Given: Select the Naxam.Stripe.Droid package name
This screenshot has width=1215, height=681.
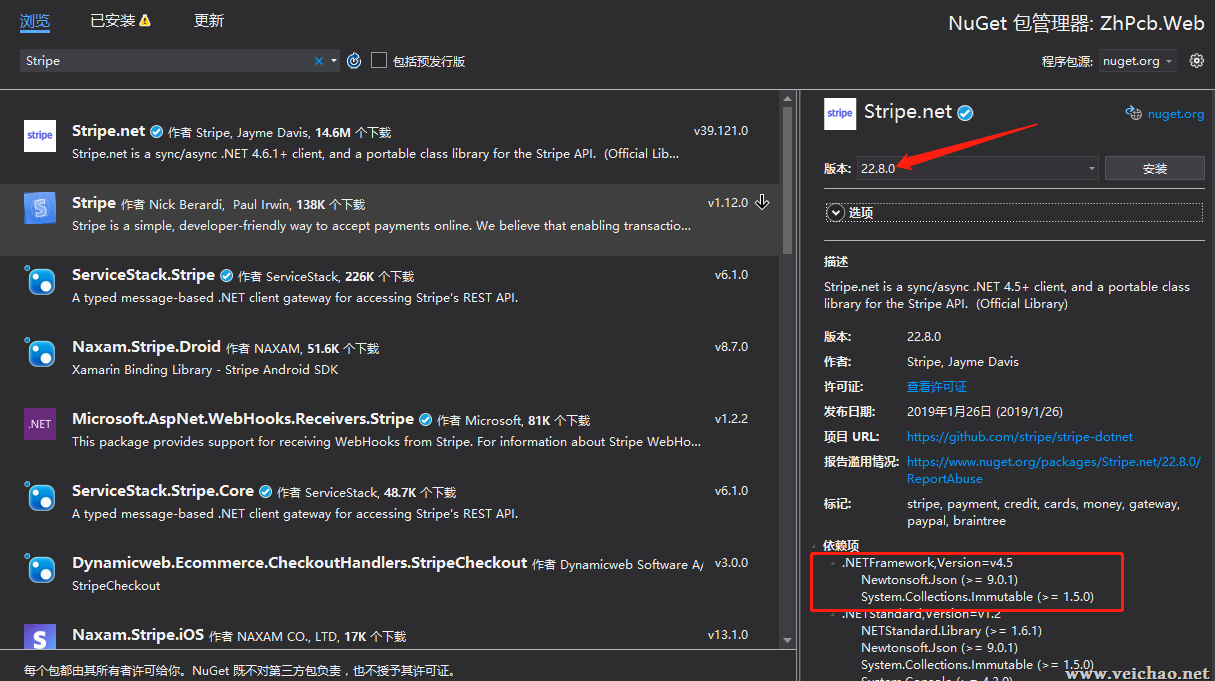Looking at the screenshot, I should (146, 347).
